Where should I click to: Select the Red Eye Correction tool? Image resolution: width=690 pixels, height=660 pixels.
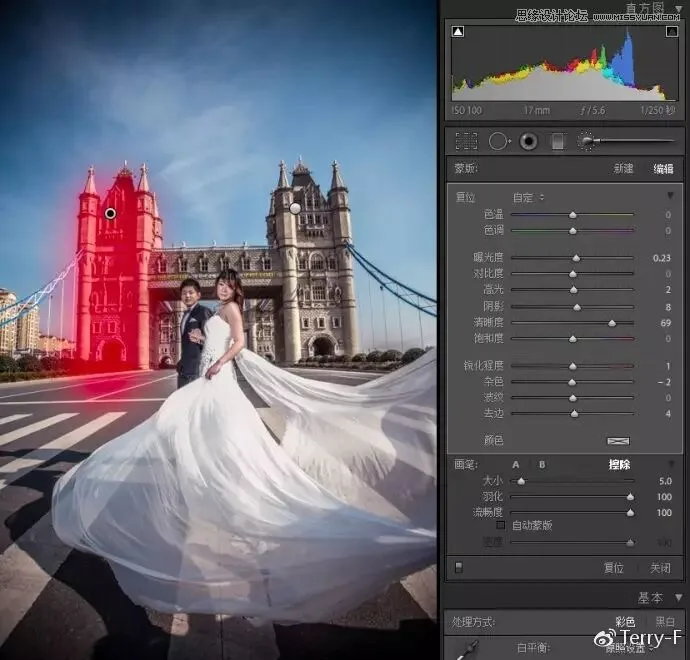(x=528, y=141)
